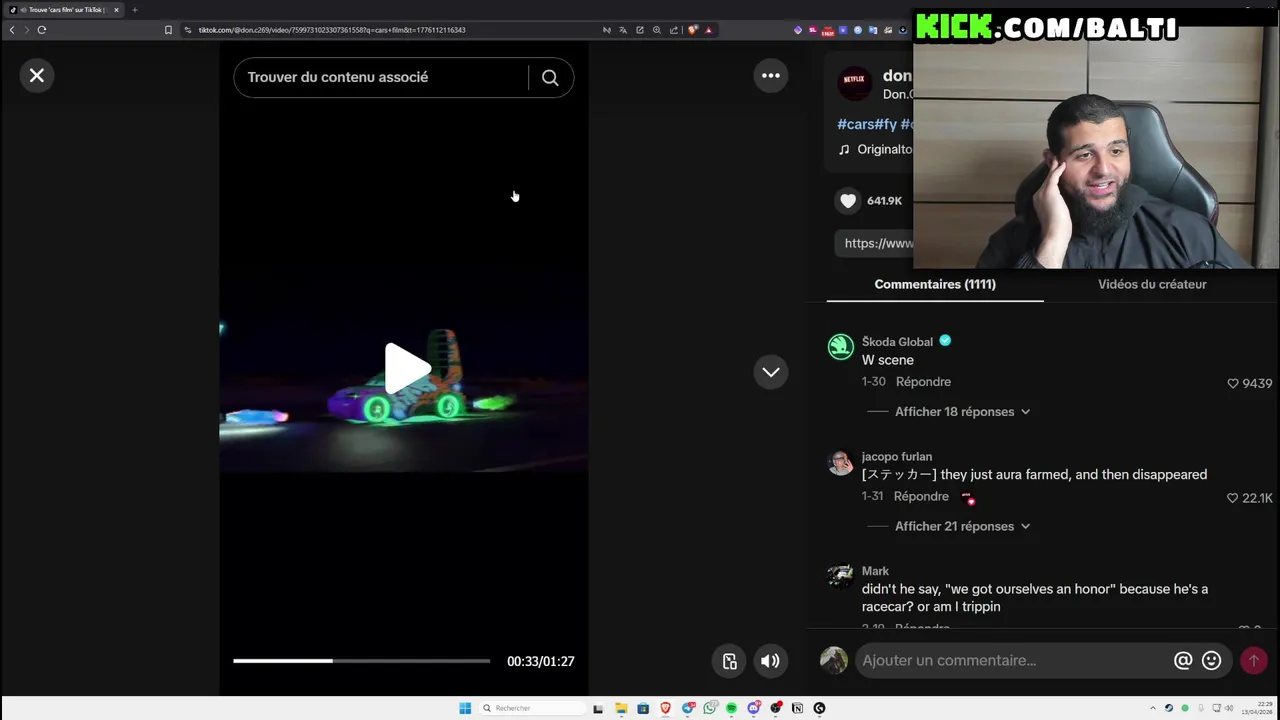Focus the Ajouter un commentaire field
Image resolution: width=1280 pixels, height=720 pixels.
tap(1010, 660)
